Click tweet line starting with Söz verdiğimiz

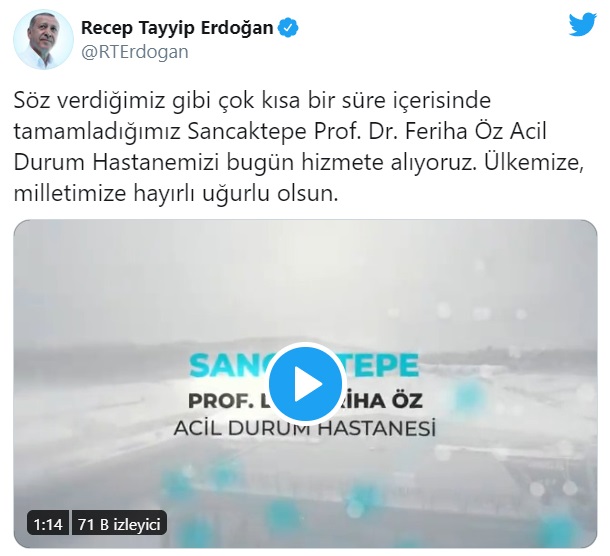coord(252,101)
